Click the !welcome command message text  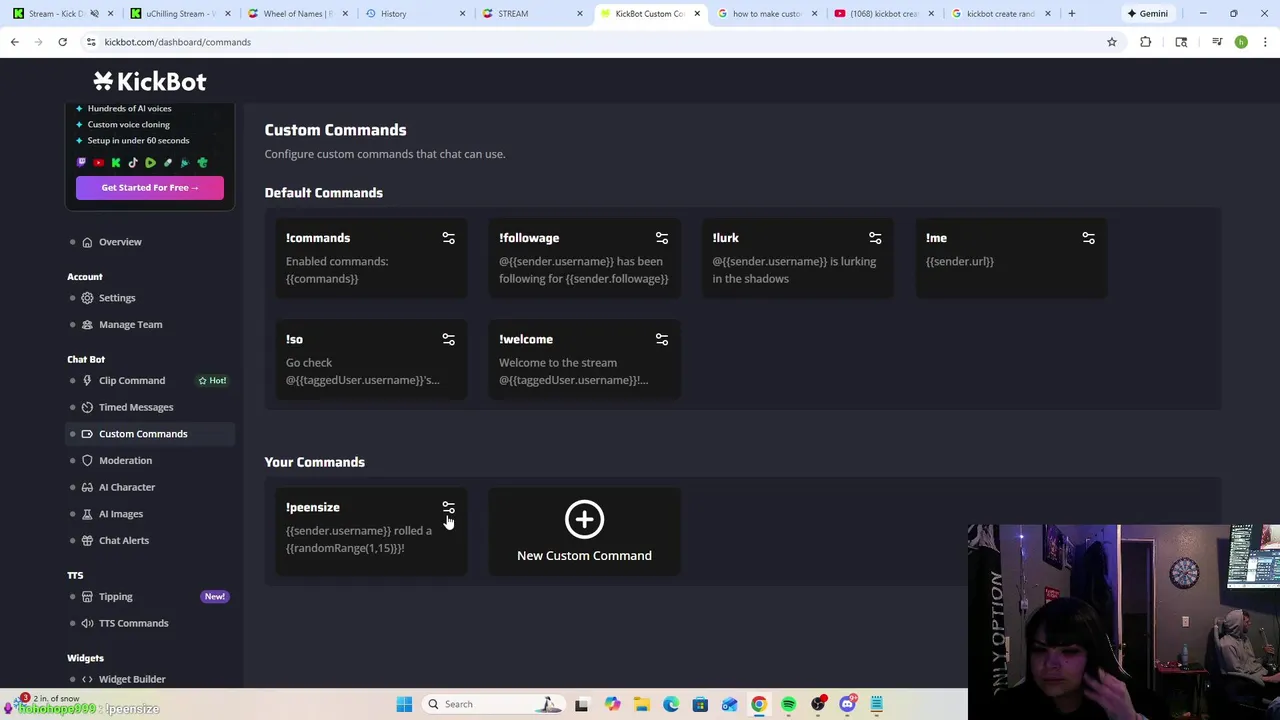574,371
